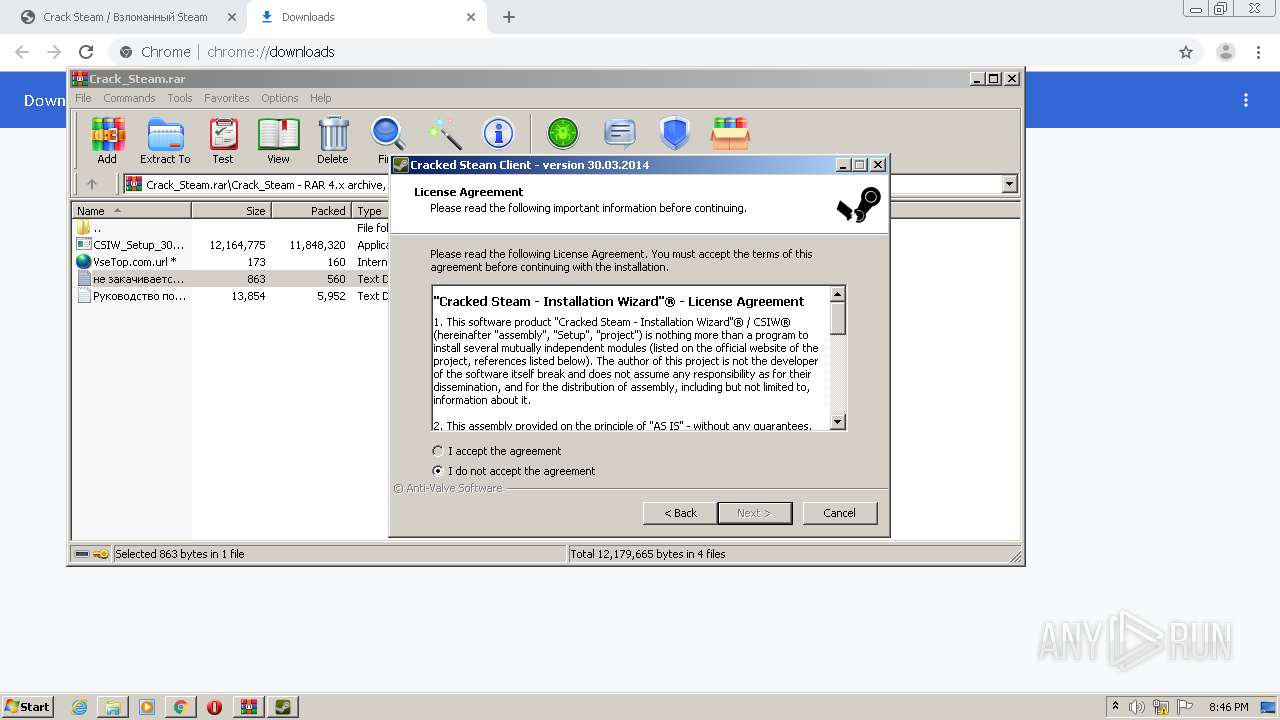
Task: Switch to Chrome on the taskbar
Action: click(180, 707)
